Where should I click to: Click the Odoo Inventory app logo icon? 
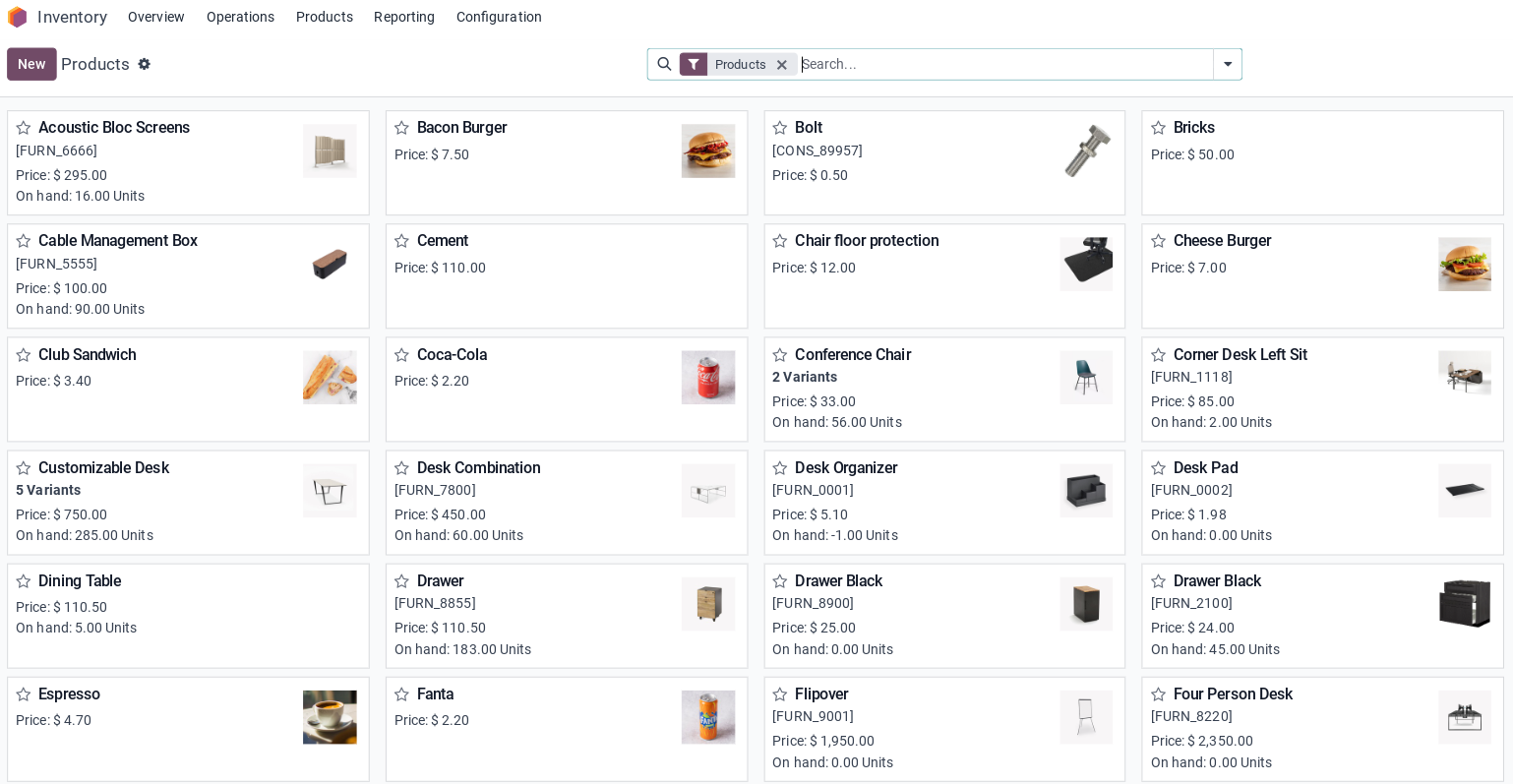(x=18, y=17)
